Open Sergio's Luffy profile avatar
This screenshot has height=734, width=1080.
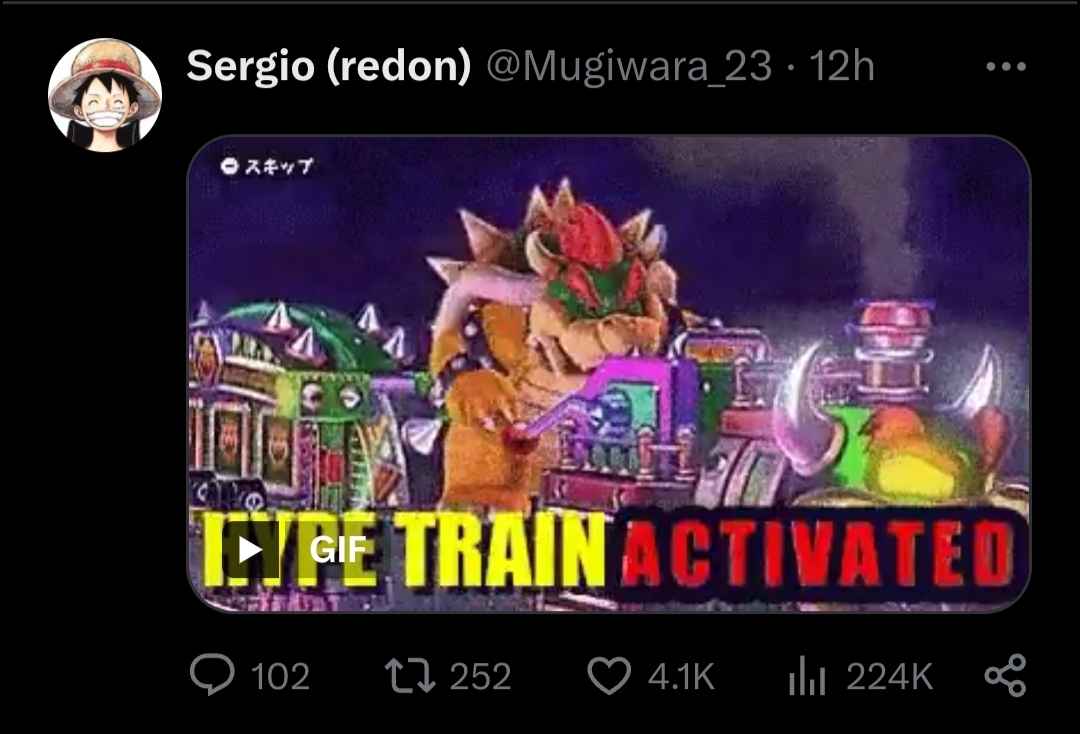point(105,95)
